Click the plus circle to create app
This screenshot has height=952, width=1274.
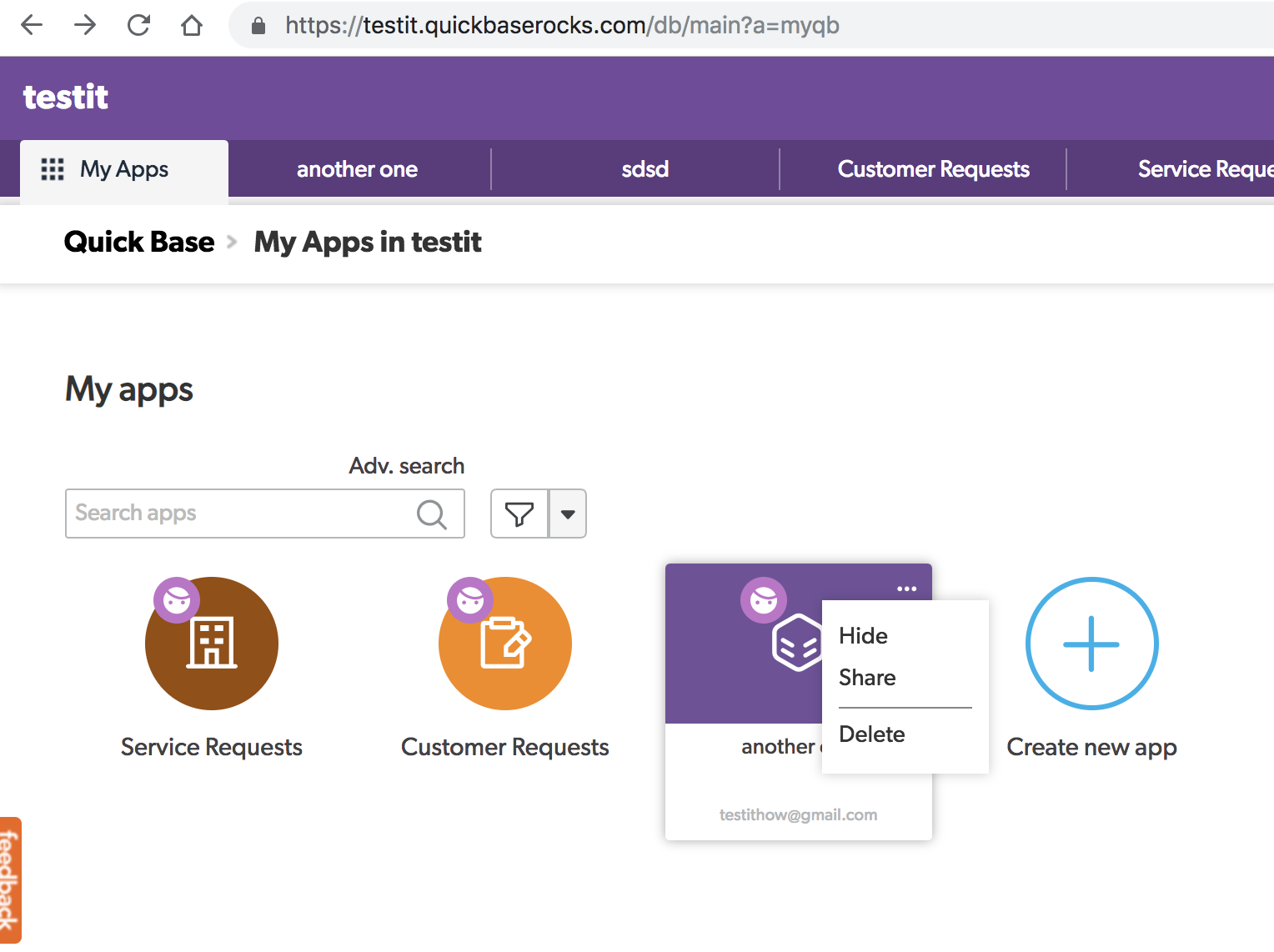pos(1092,644)
